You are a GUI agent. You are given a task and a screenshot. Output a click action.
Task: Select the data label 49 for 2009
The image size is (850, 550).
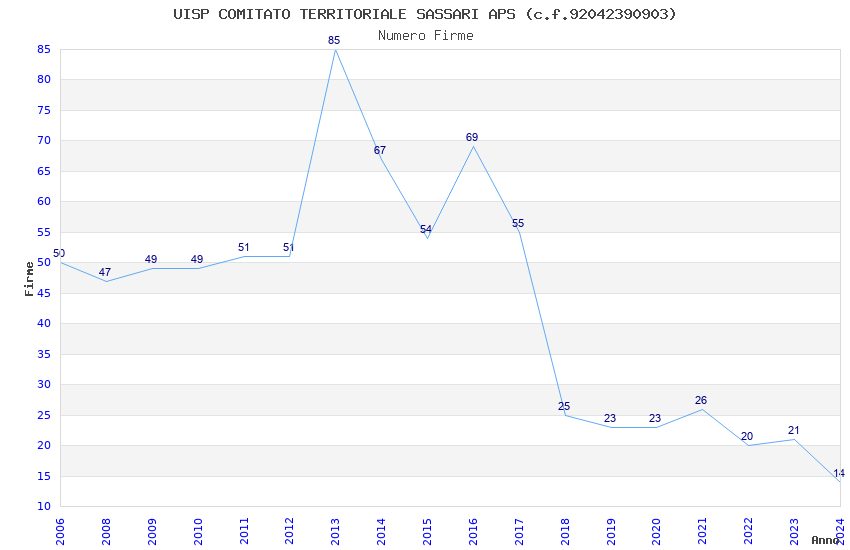pos(151,260)
